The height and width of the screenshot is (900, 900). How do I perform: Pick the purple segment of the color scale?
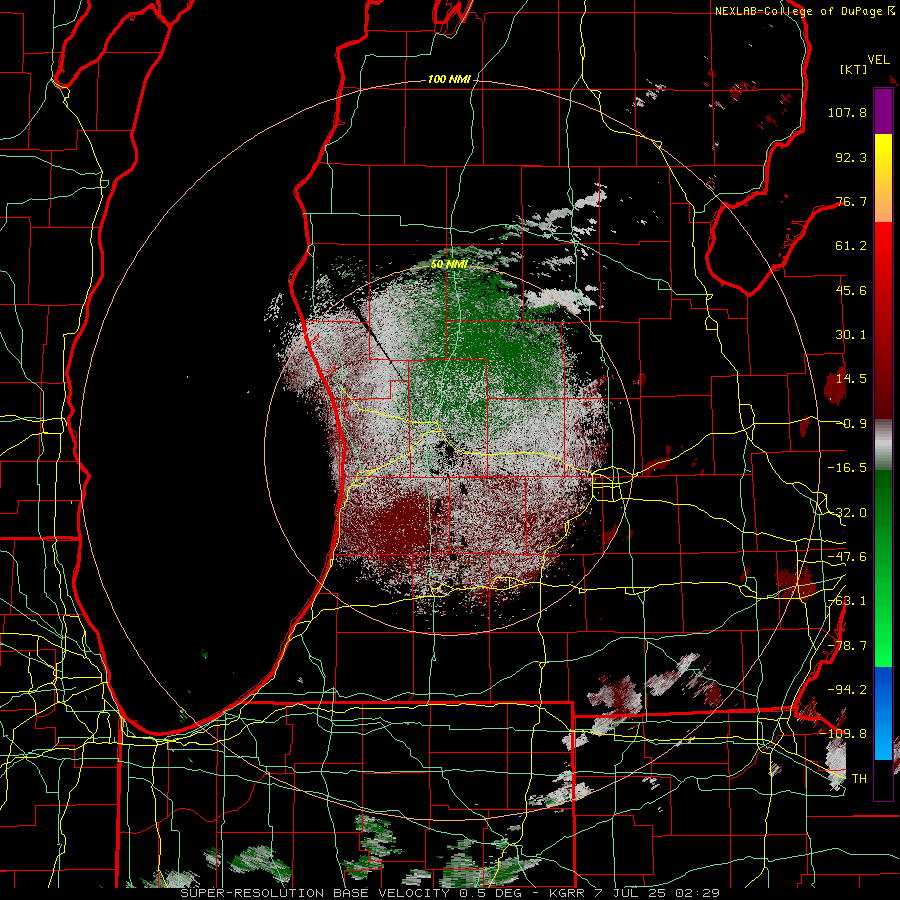coord(883,111)
